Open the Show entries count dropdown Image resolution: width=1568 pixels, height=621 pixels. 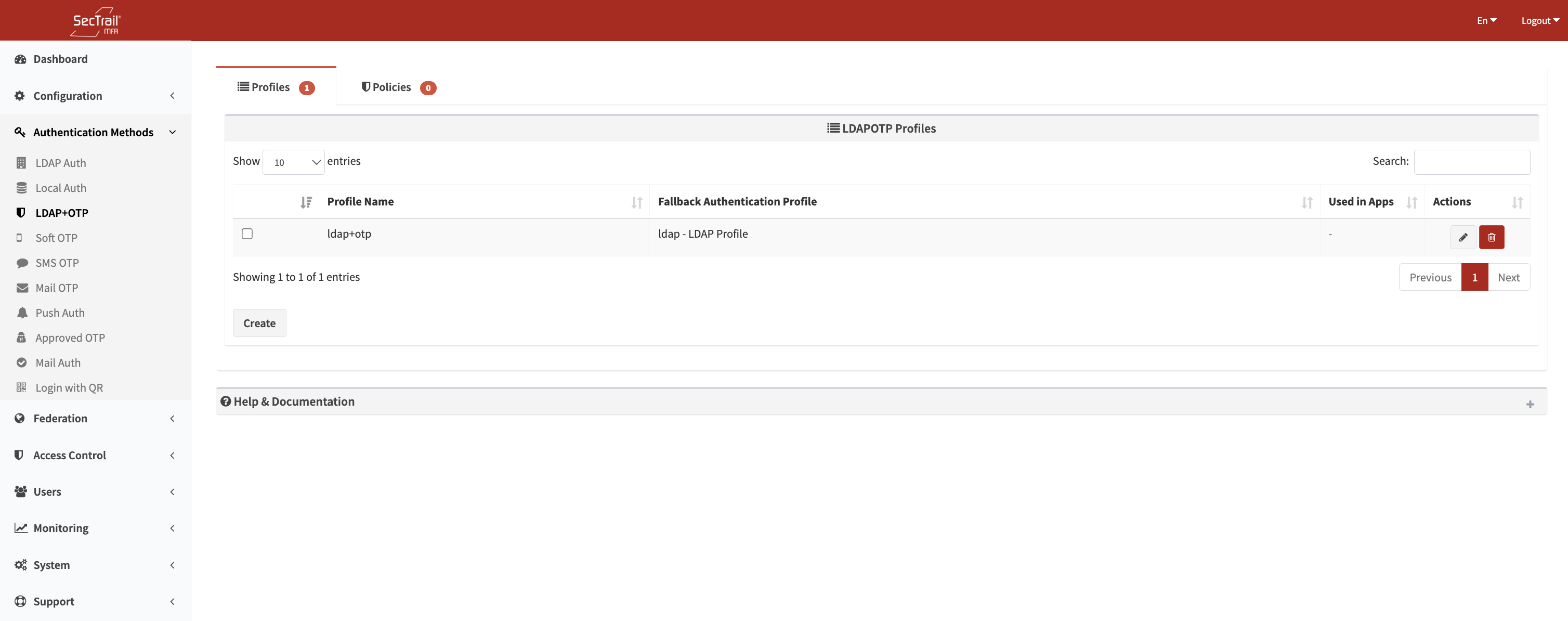(x=293, y=162)
